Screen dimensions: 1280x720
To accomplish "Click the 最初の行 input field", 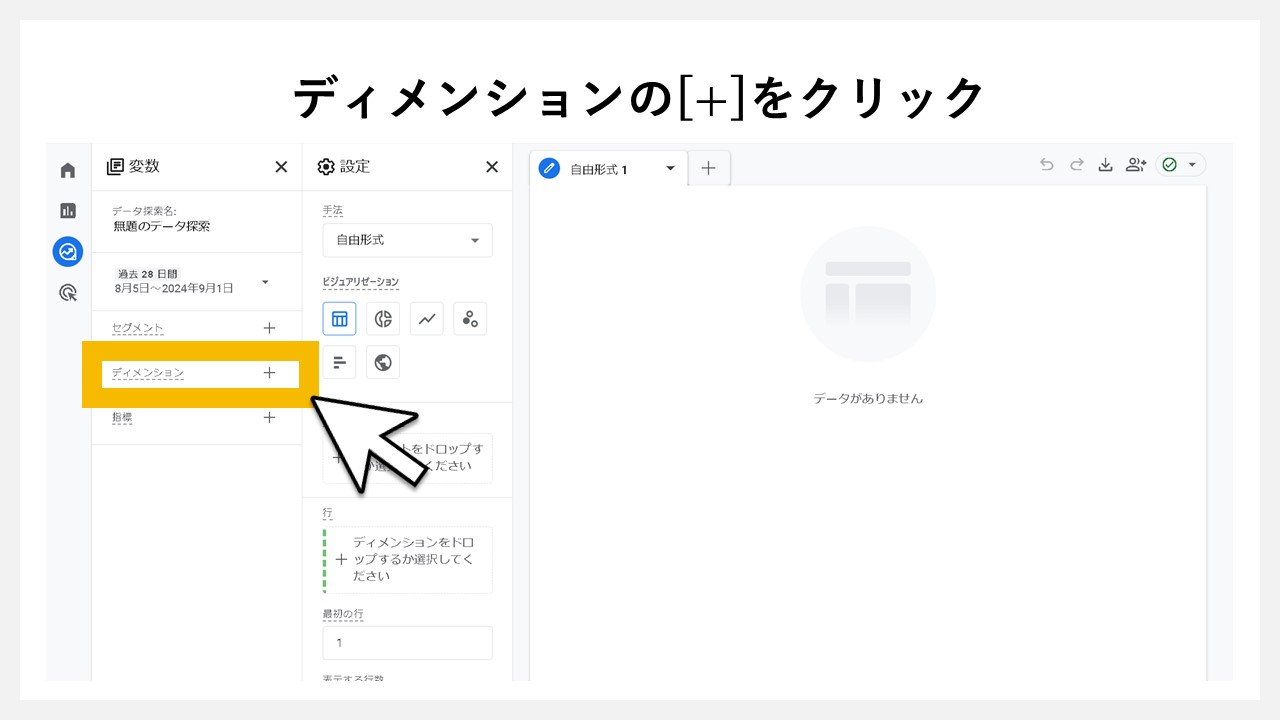I will click(407, 642).
